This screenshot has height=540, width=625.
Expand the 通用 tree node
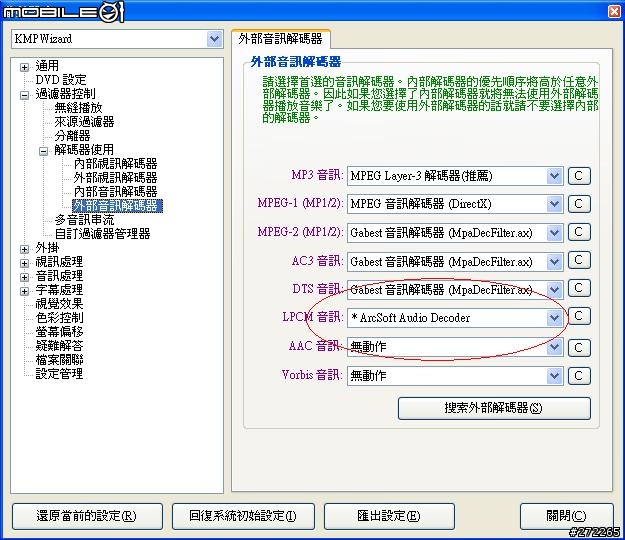pyautogui.click(x=24, y=67)
